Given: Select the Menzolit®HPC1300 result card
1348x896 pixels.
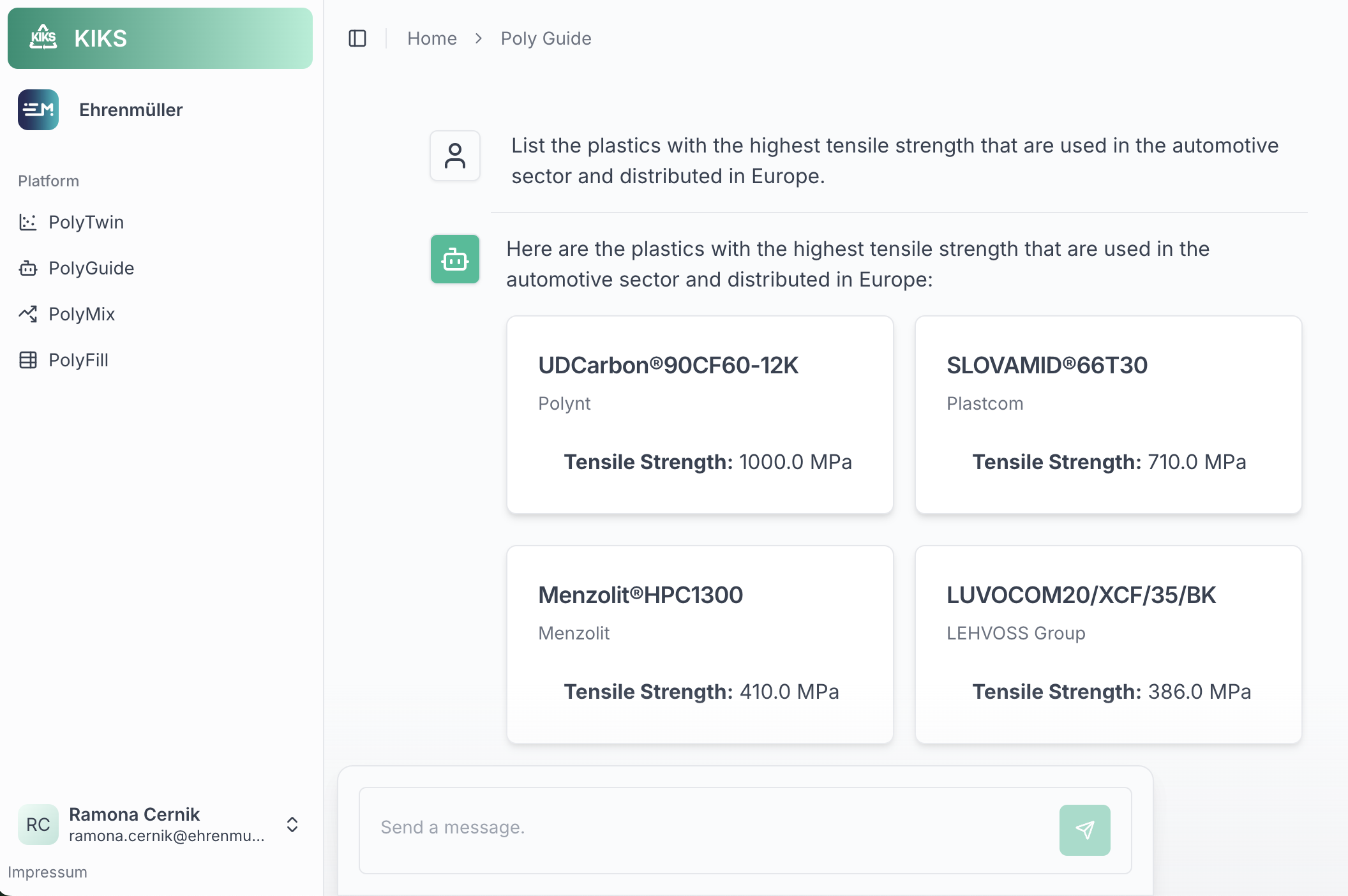Looking at the screenshot, I should click(x=700, y=645).
